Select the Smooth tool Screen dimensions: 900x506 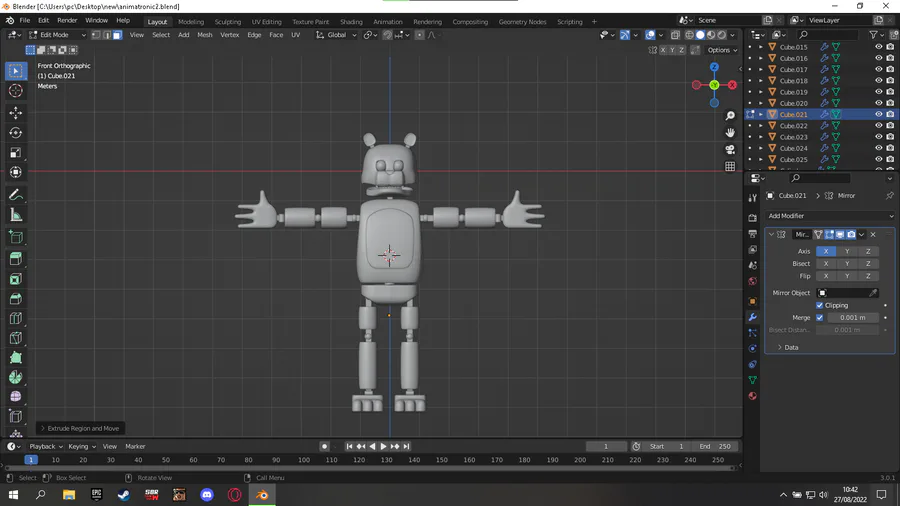15,397
